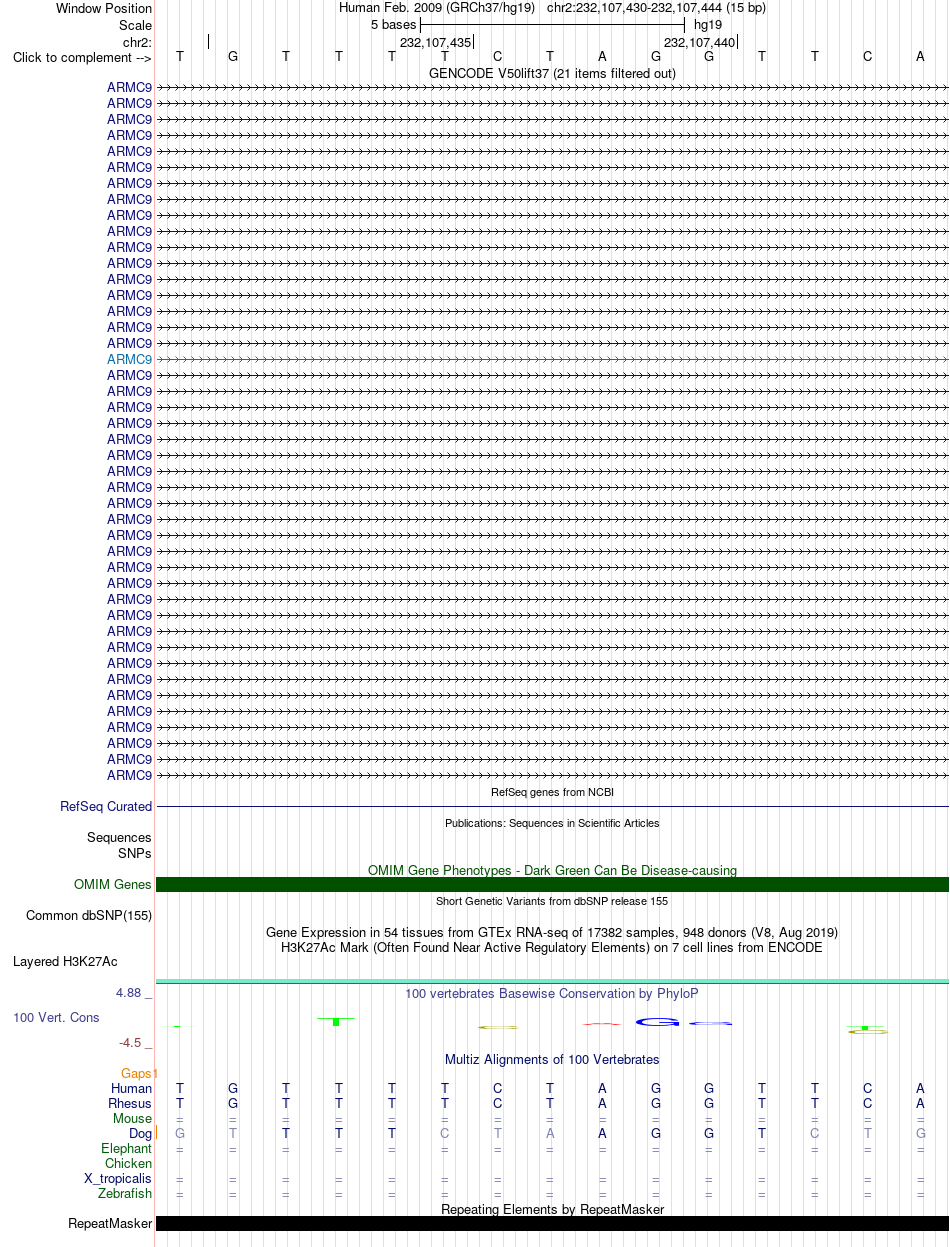Click the Zebrafish alignment row label
Viewport: 950px width, 1247px height.
coord(125,1193)
